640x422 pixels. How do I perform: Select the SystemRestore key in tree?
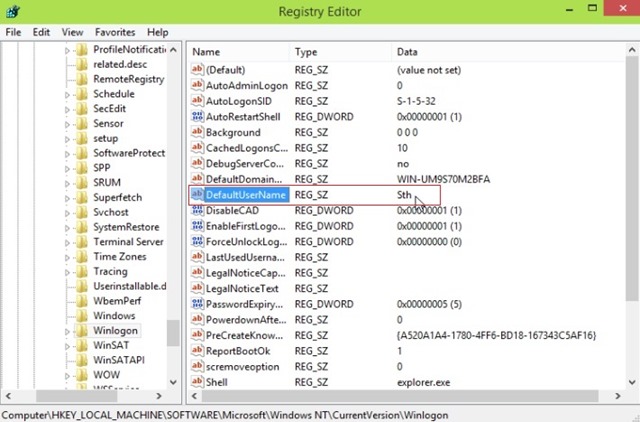126,227
